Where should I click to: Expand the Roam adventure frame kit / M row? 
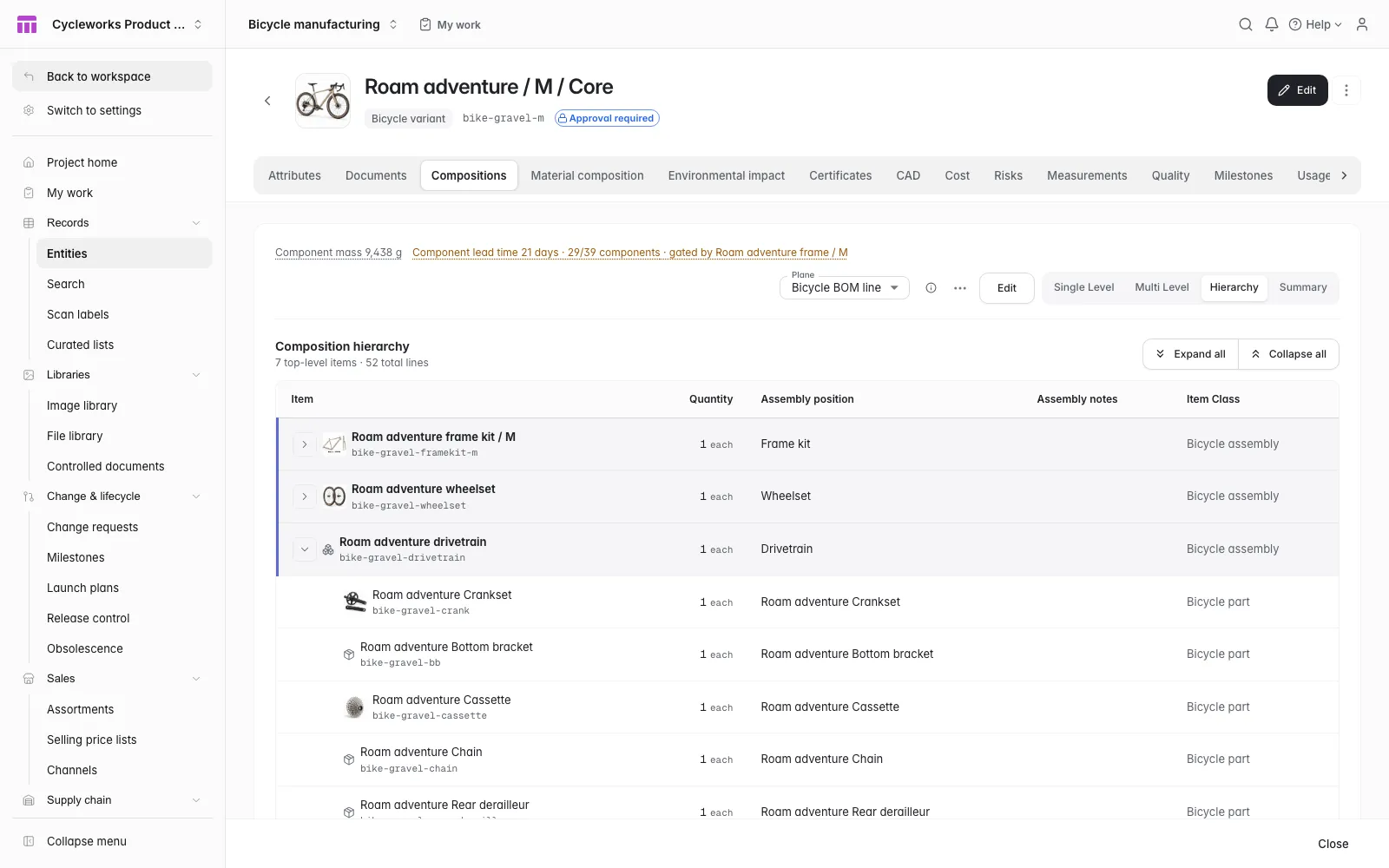305,444
